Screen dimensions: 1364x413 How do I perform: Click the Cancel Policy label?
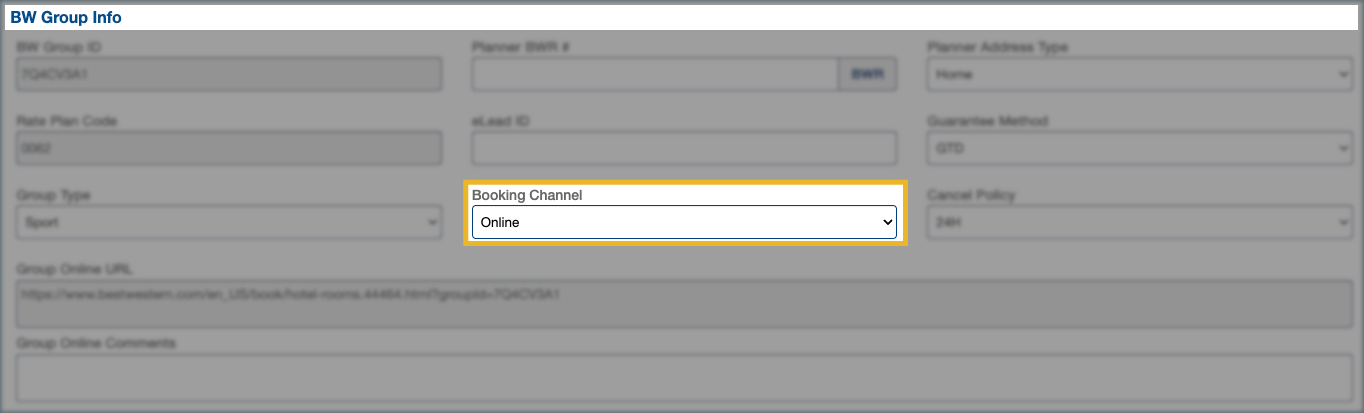(x=971, y=195)
